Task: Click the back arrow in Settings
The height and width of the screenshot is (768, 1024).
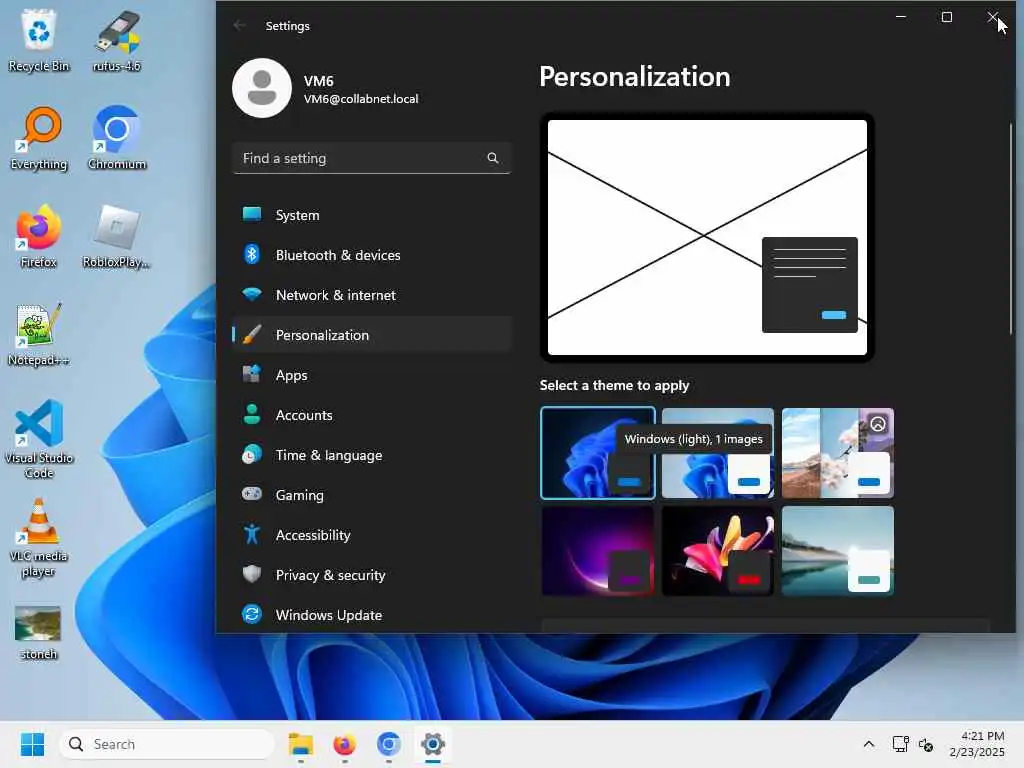Action: [240, 25]
